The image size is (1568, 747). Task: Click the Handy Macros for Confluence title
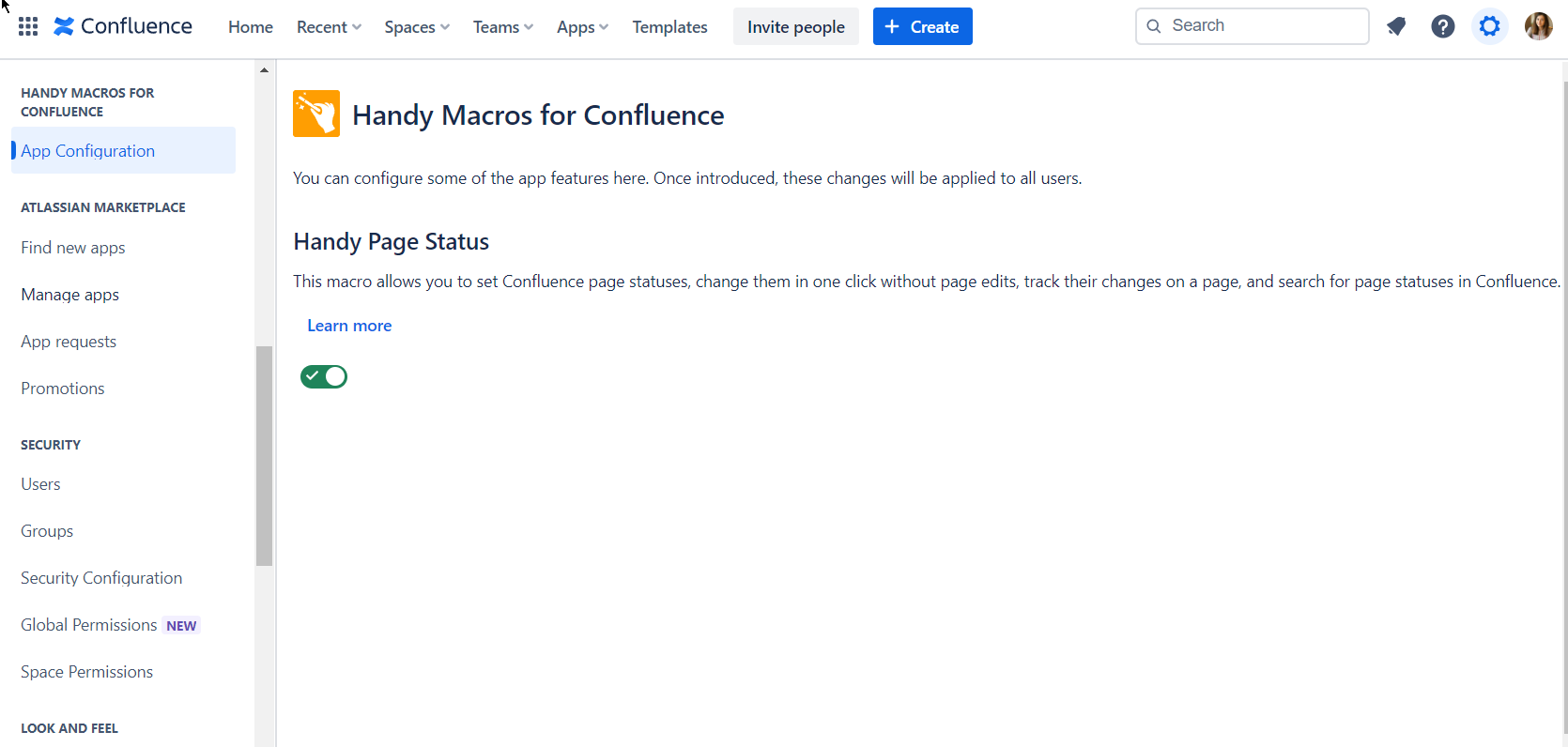[x=538, y=114]
